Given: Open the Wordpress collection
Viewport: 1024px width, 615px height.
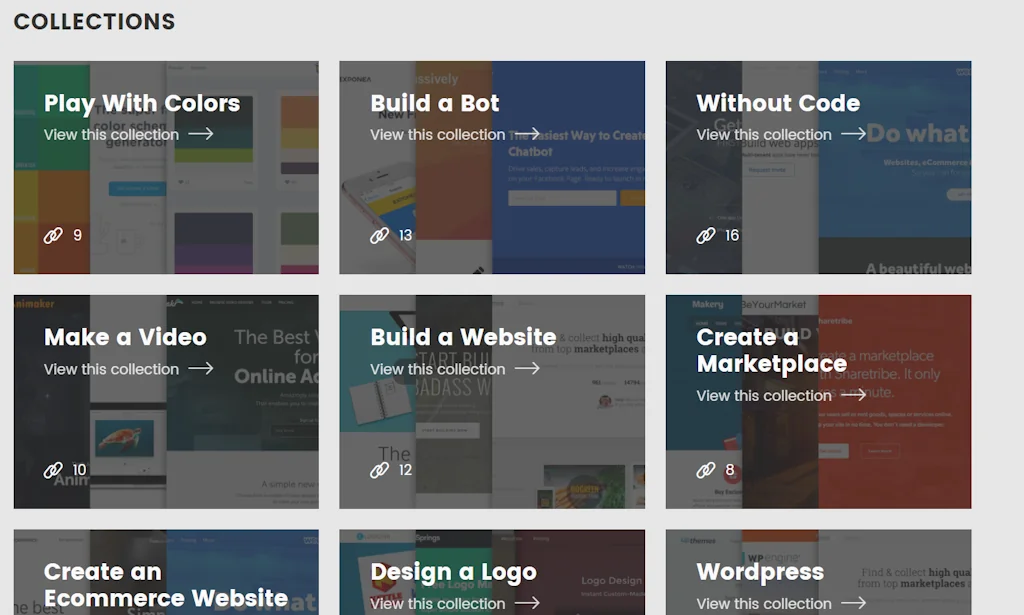Looking at the screenshot, I should coord(765,603).
